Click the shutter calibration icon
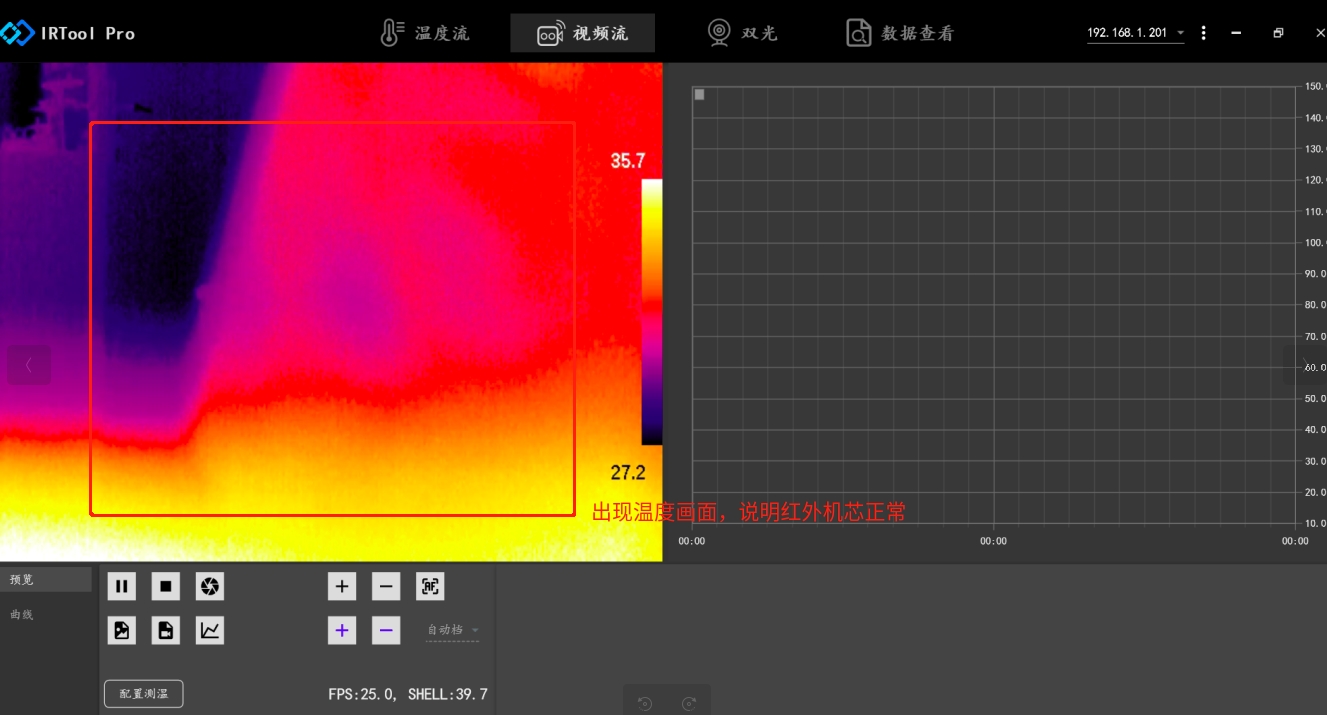The width and height of the screenshot is (1327, 715). click(210, 586)
